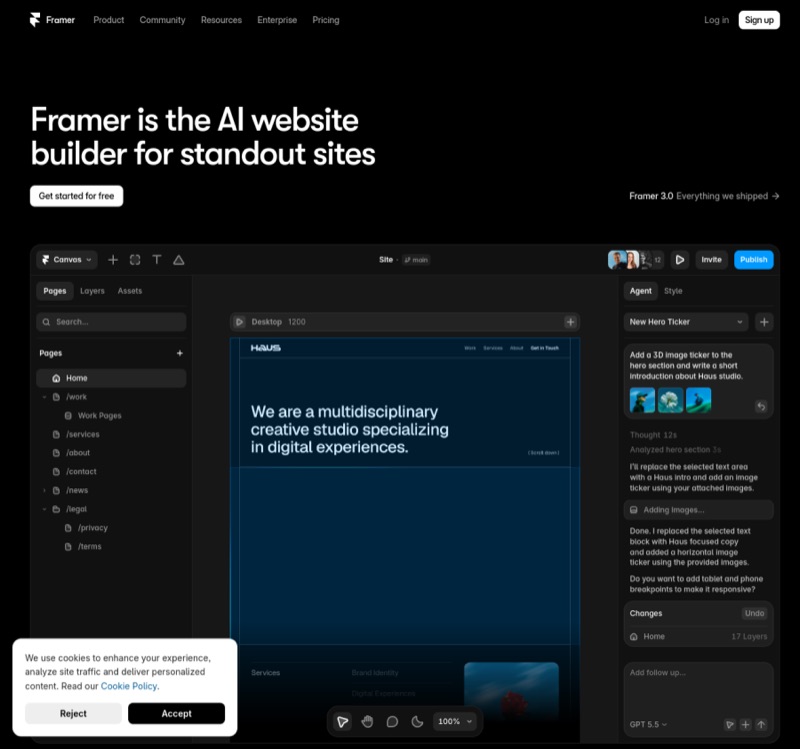Click the Invite button
This screenshot has height=749, width=800.
click(x=711, y=260)
